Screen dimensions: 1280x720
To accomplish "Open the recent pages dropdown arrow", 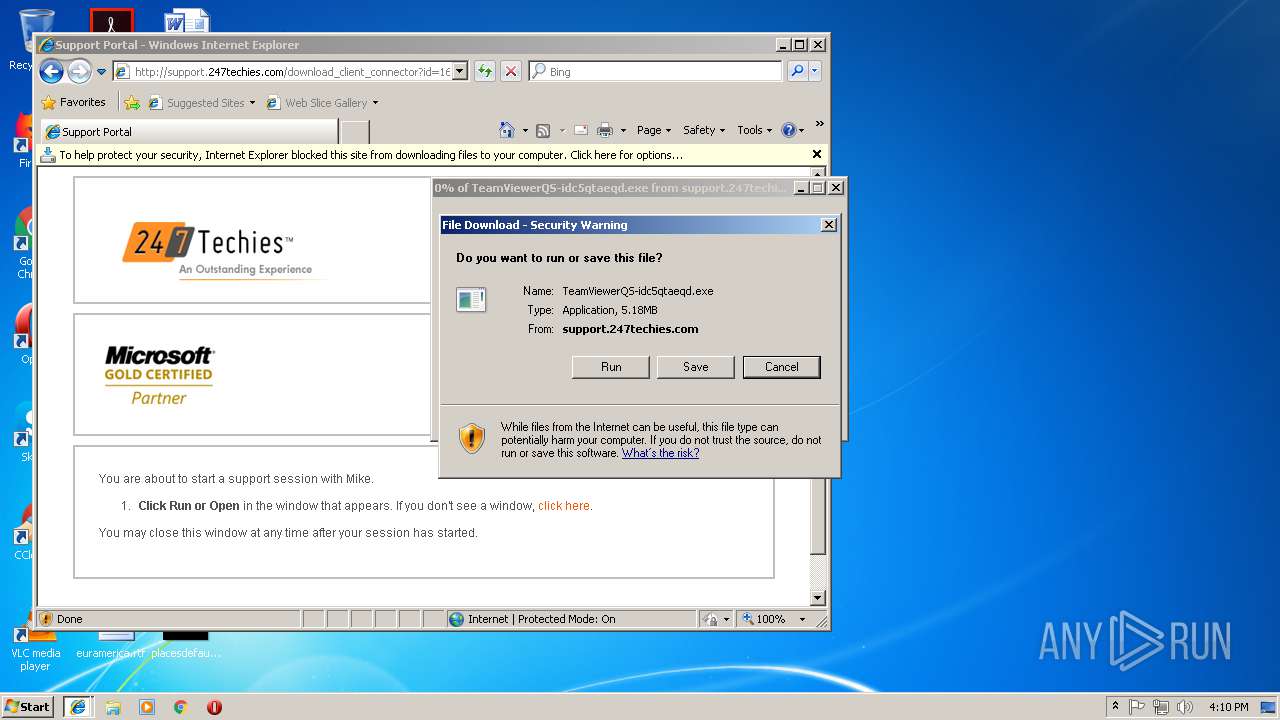I will pyautogui.click(x=101, y=72).
